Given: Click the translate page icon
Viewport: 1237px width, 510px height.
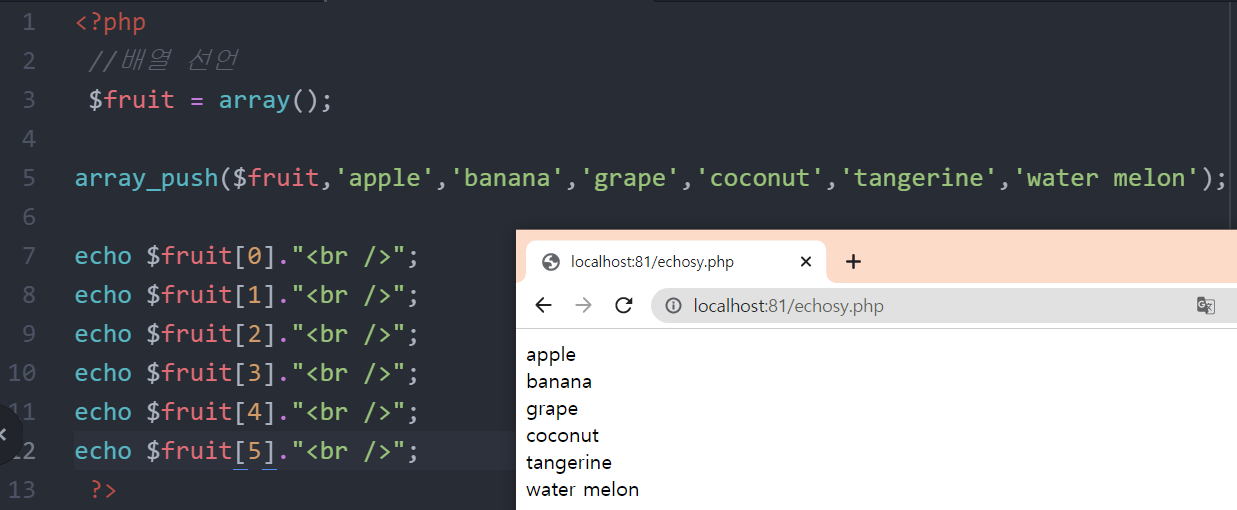Looking at the screenshot, I should coord(1206,306).
